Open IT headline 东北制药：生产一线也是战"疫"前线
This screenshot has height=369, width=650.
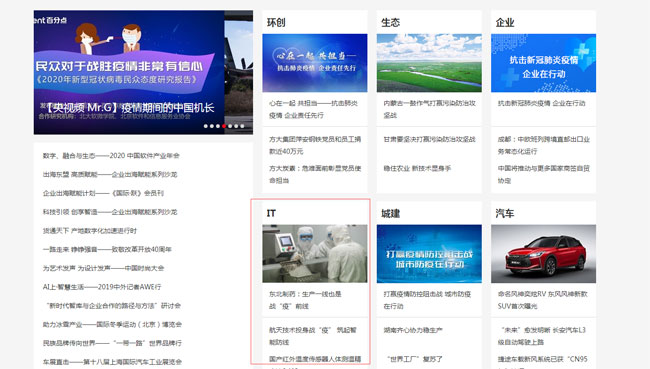305,300
